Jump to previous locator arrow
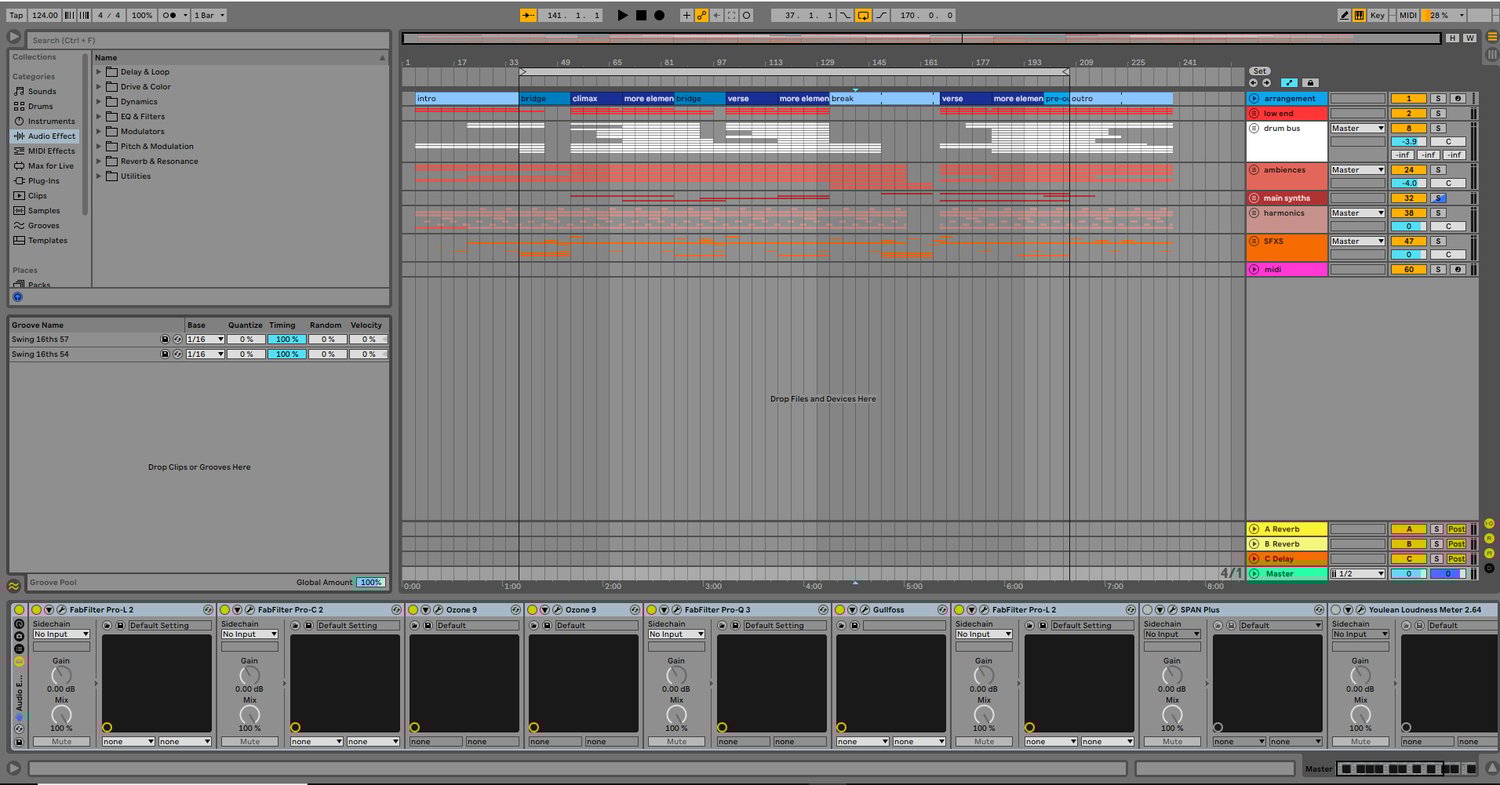The width and height of the screenshot is (1500, 785). 1254,83
